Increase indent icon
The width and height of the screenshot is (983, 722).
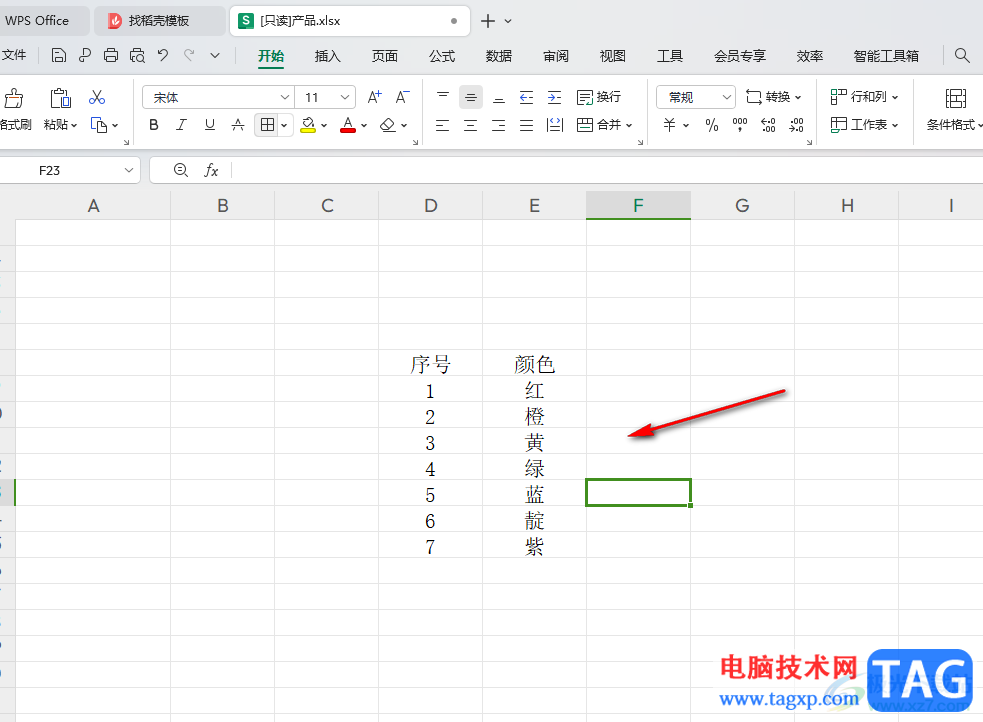click(555, 97)
